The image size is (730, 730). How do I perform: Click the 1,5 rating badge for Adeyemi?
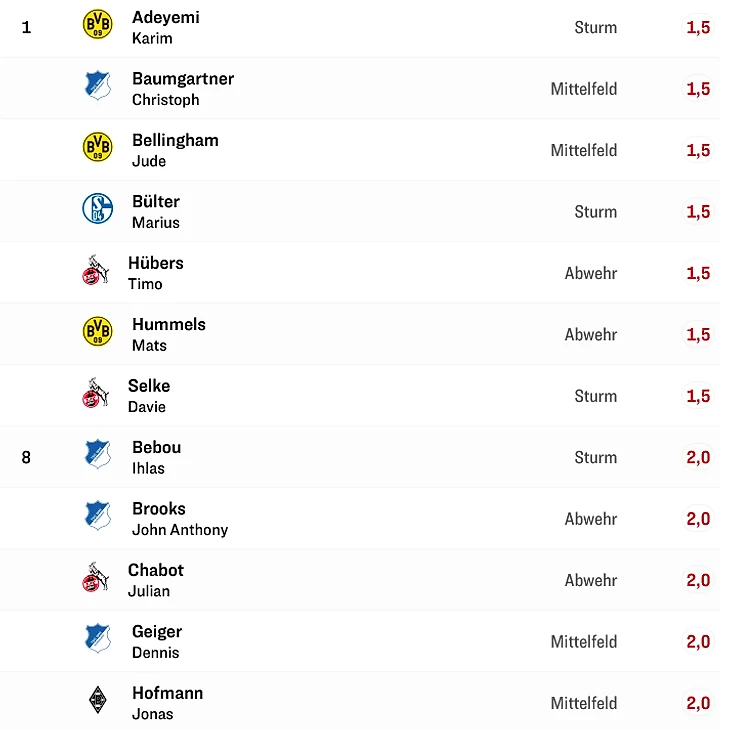[698, 27]
